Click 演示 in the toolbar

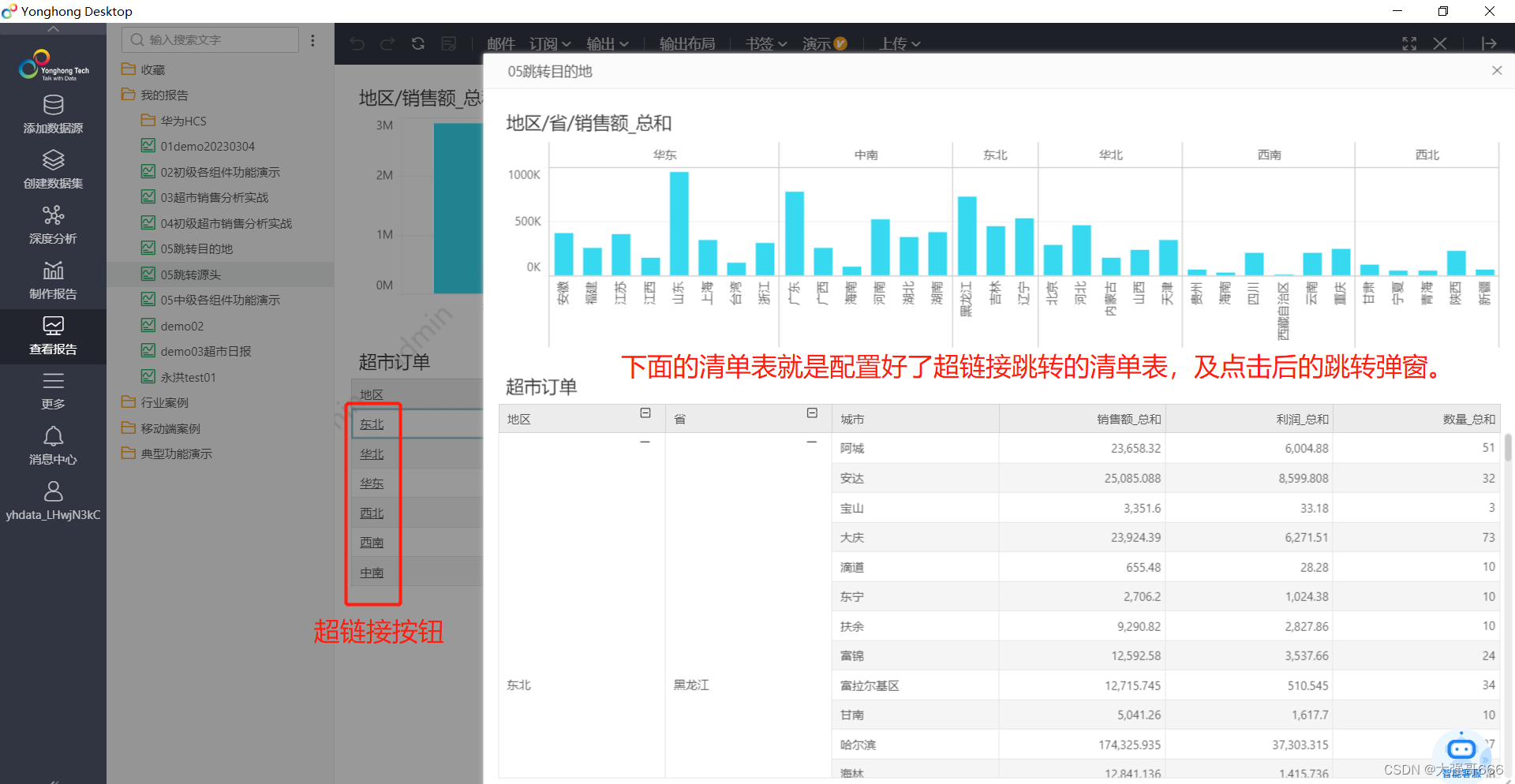click(x=825, y=43)
